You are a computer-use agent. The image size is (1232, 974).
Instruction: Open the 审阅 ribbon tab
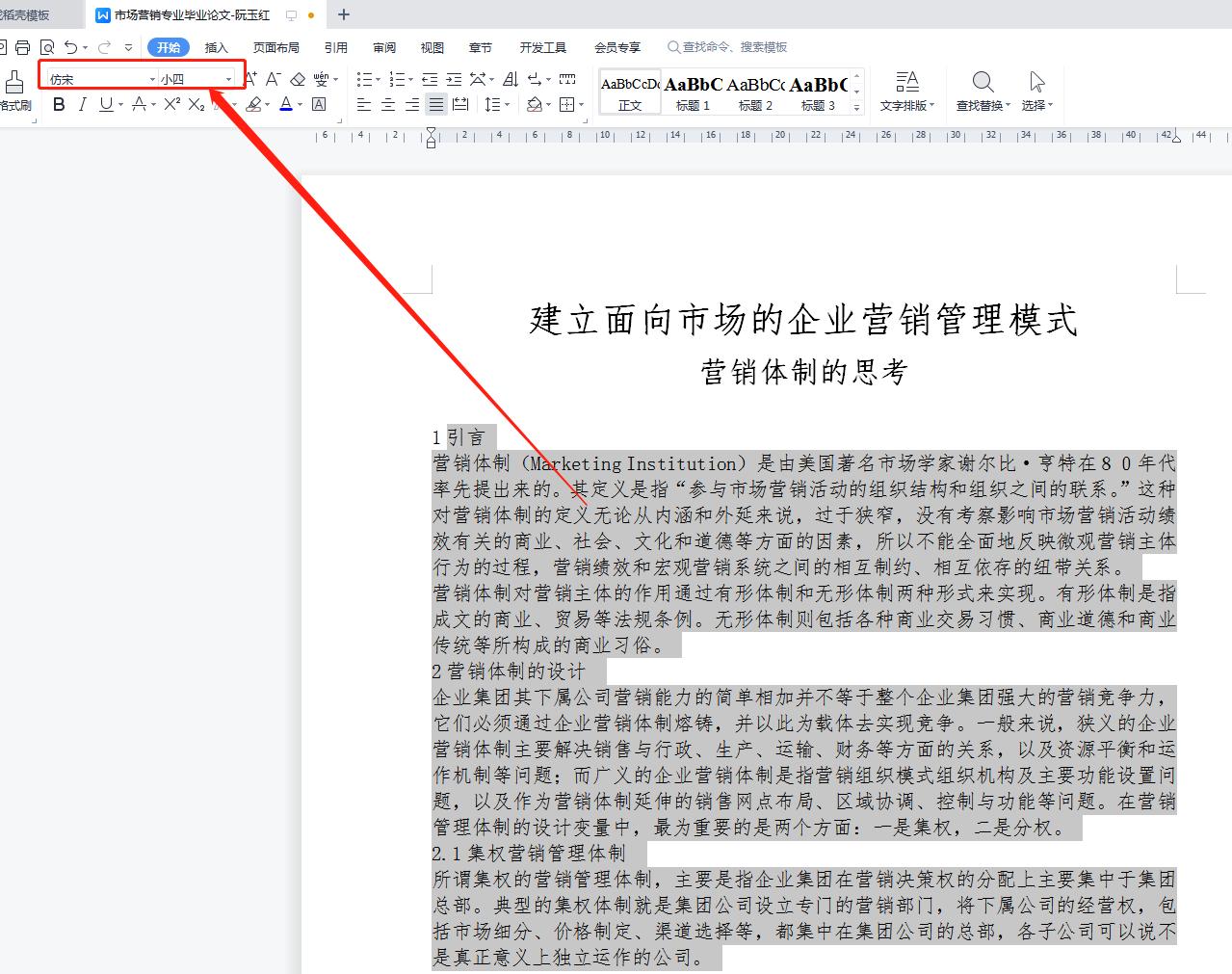[x=382, y=46]
